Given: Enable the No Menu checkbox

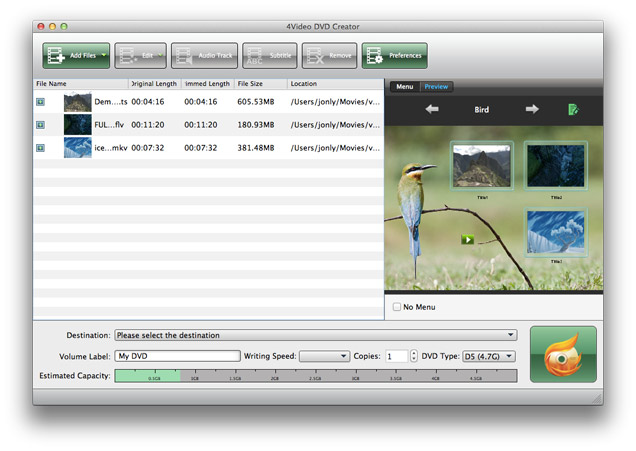Looking at the screenshot, I should pos(397,307).
